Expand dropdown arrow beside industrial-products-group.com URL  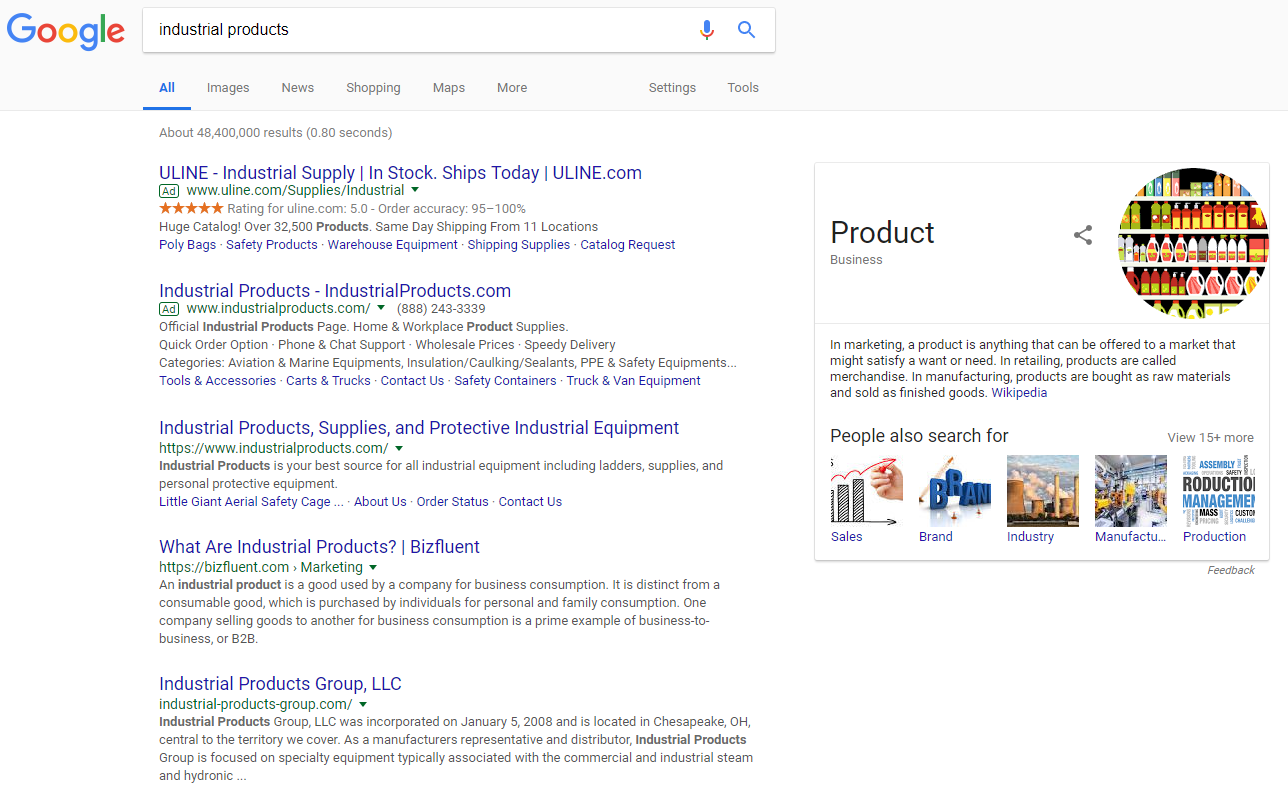363,704
